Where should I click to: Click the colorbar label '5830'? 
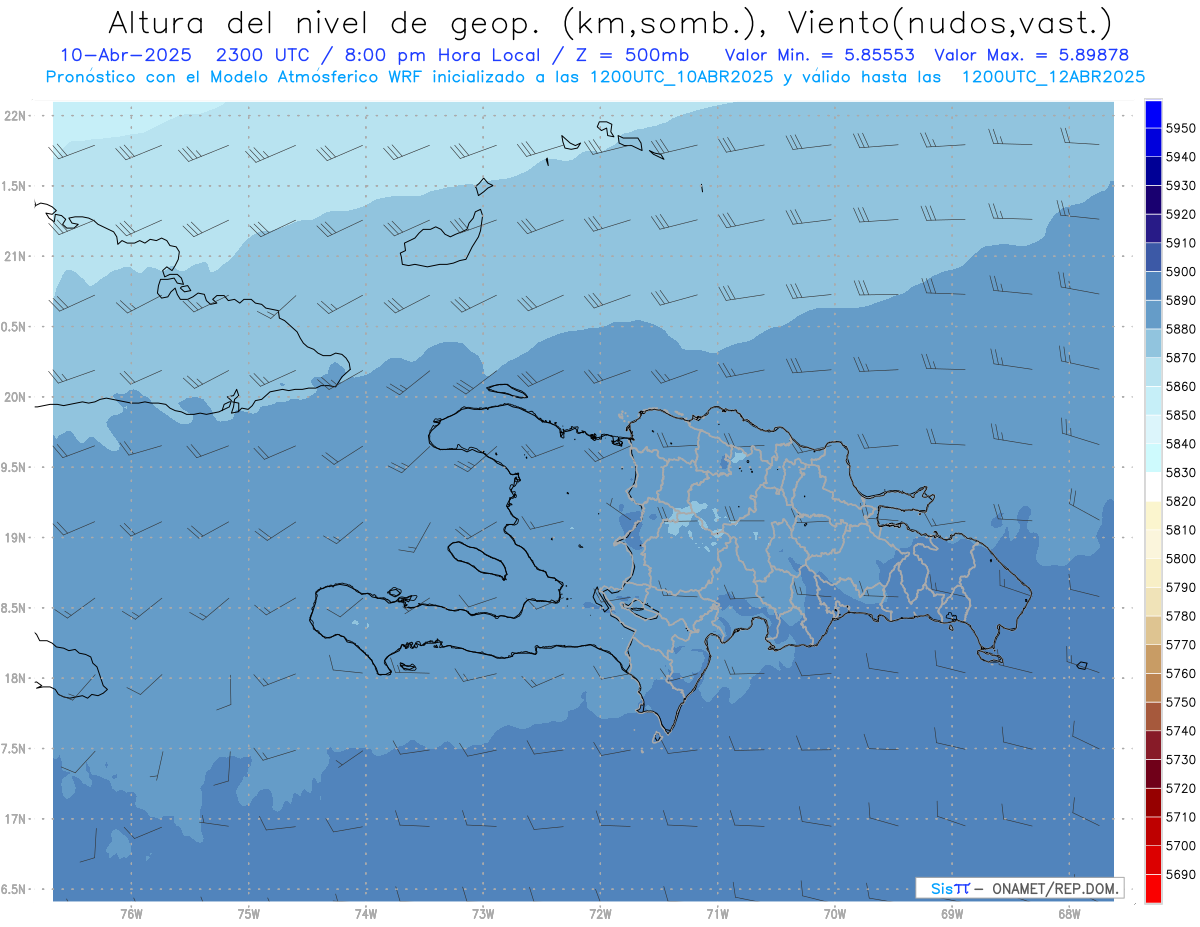tap(1181, 472)
